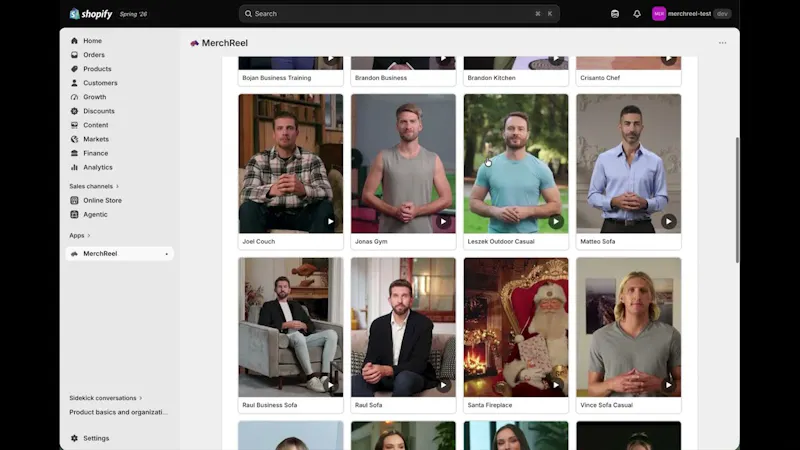The image size is (800, 450).
Task: Click the Agentic channel icon
Action: tap(74, 214)
